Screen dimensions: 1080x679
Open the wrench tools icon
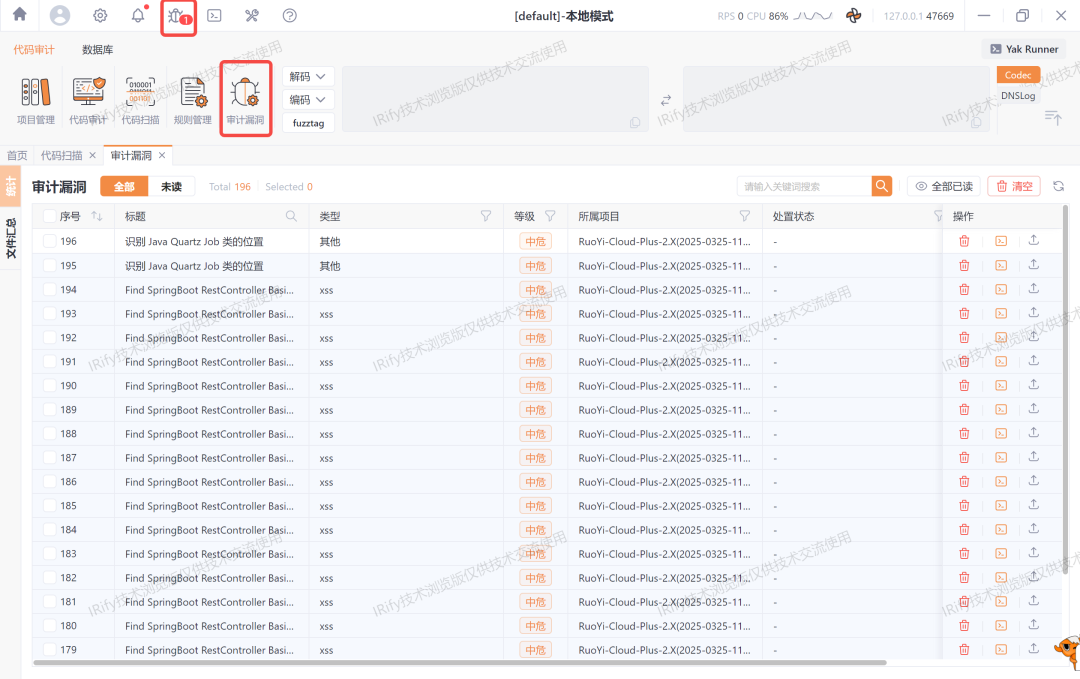[x=251, y=15]
